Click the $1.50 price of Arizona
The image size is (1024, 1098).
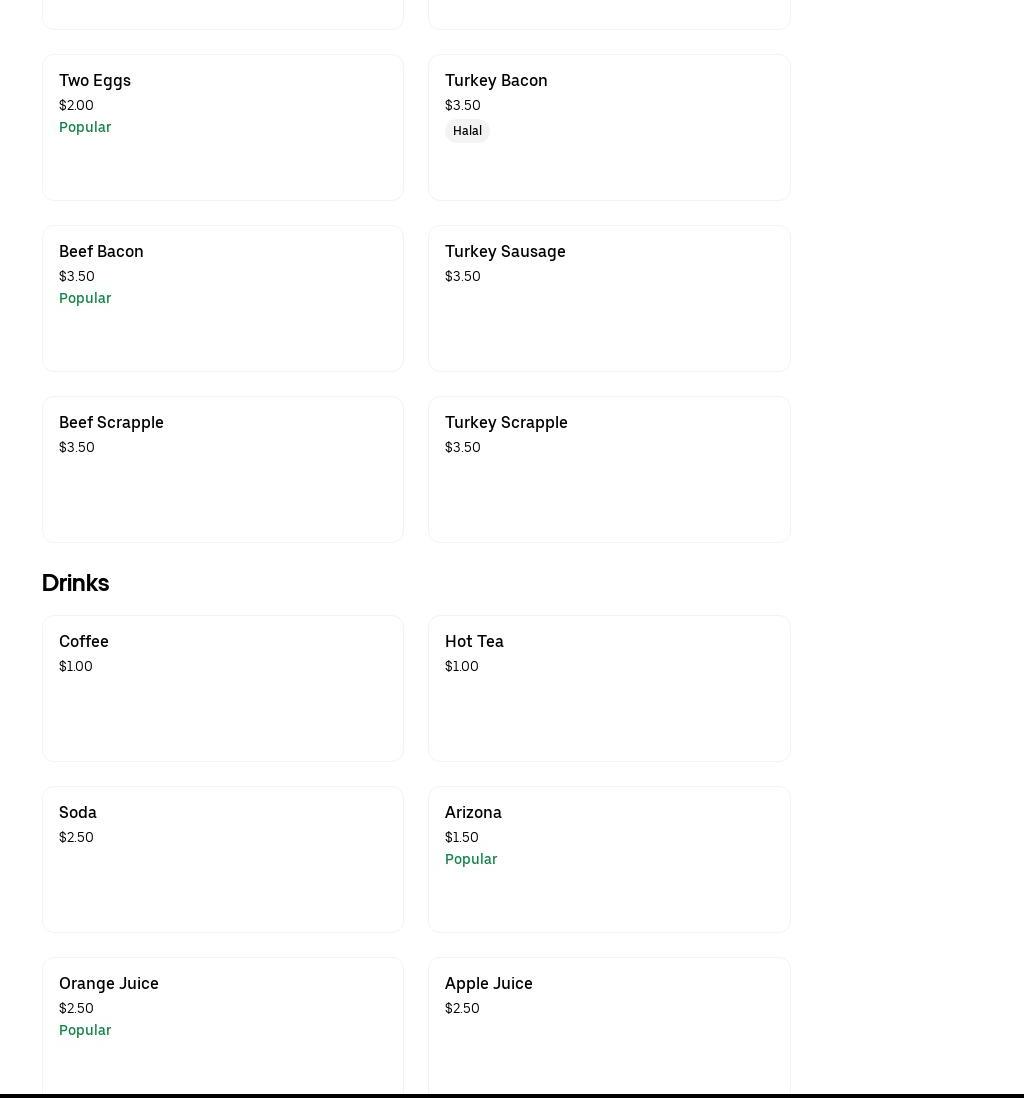click(462, 837)
